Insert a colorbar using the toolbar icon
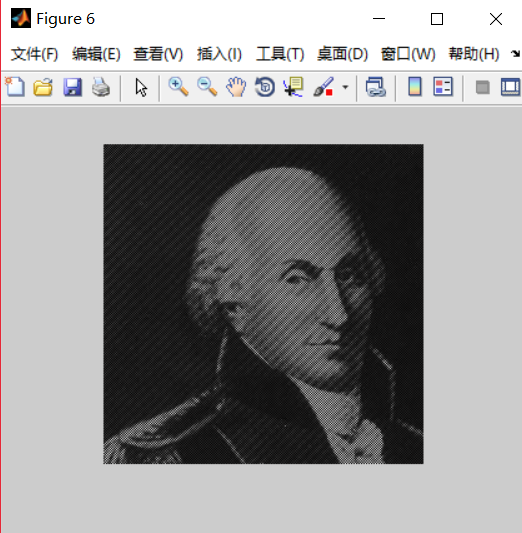Image resolution: width=522 pixels, height=533 pixels. [415, 87]
